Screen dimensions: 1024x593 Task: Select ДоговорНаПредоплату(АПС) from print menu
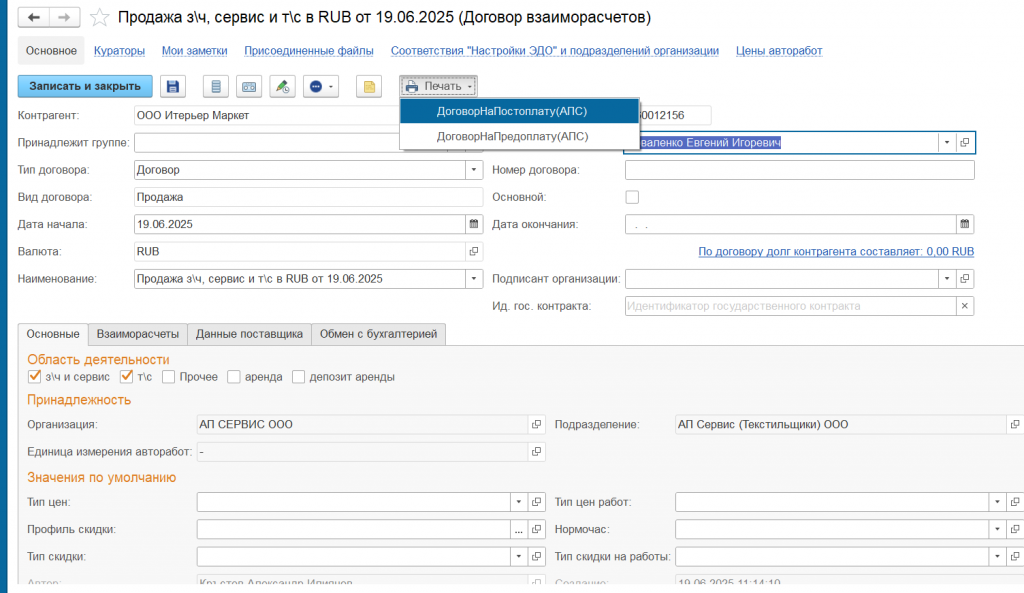[x=512, y=136]
